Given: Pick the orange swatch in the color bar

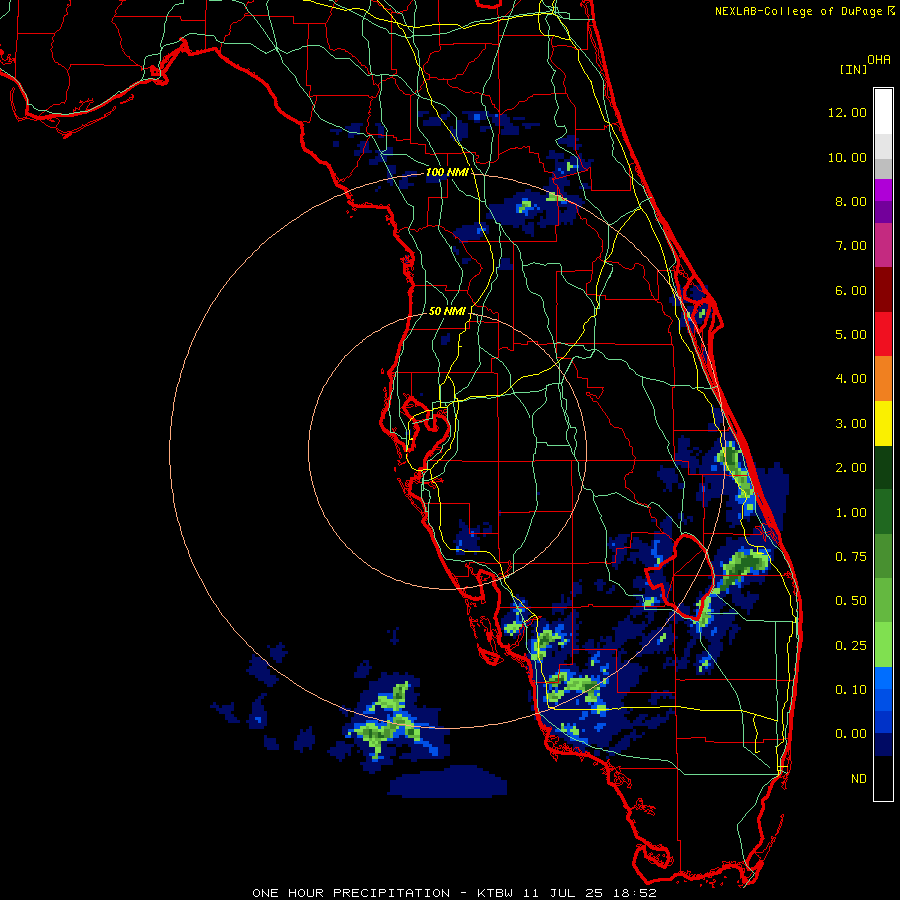Looking at the screenshot, I should (x=883, y=379).
